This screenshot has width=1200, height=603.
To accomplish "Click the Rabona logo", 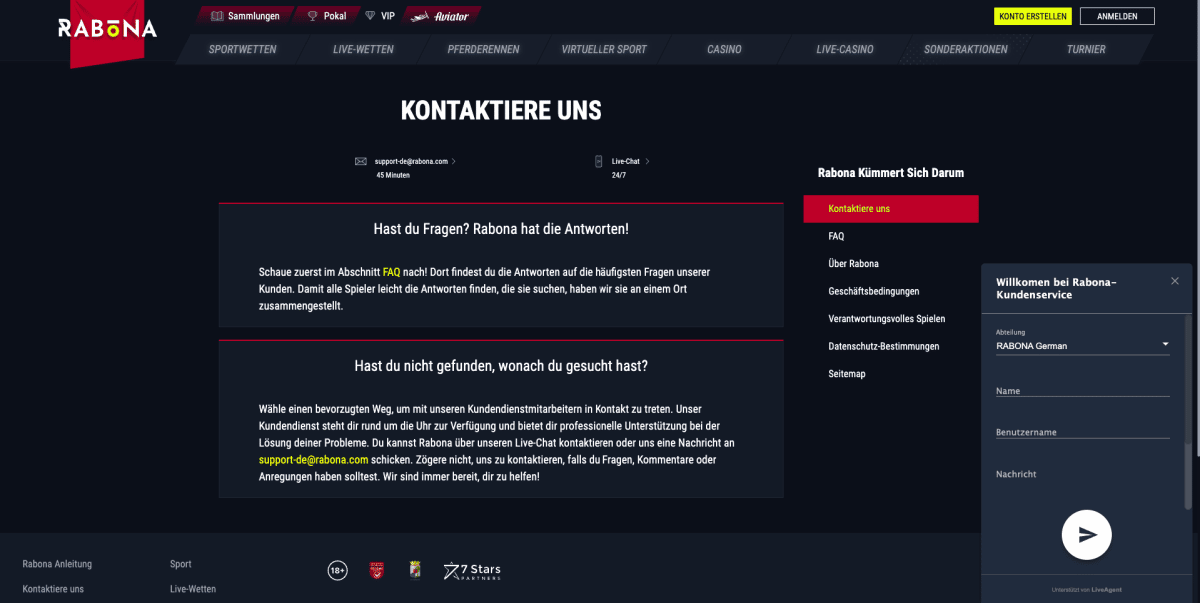I will pyautogui.click(x=107, y=28).
